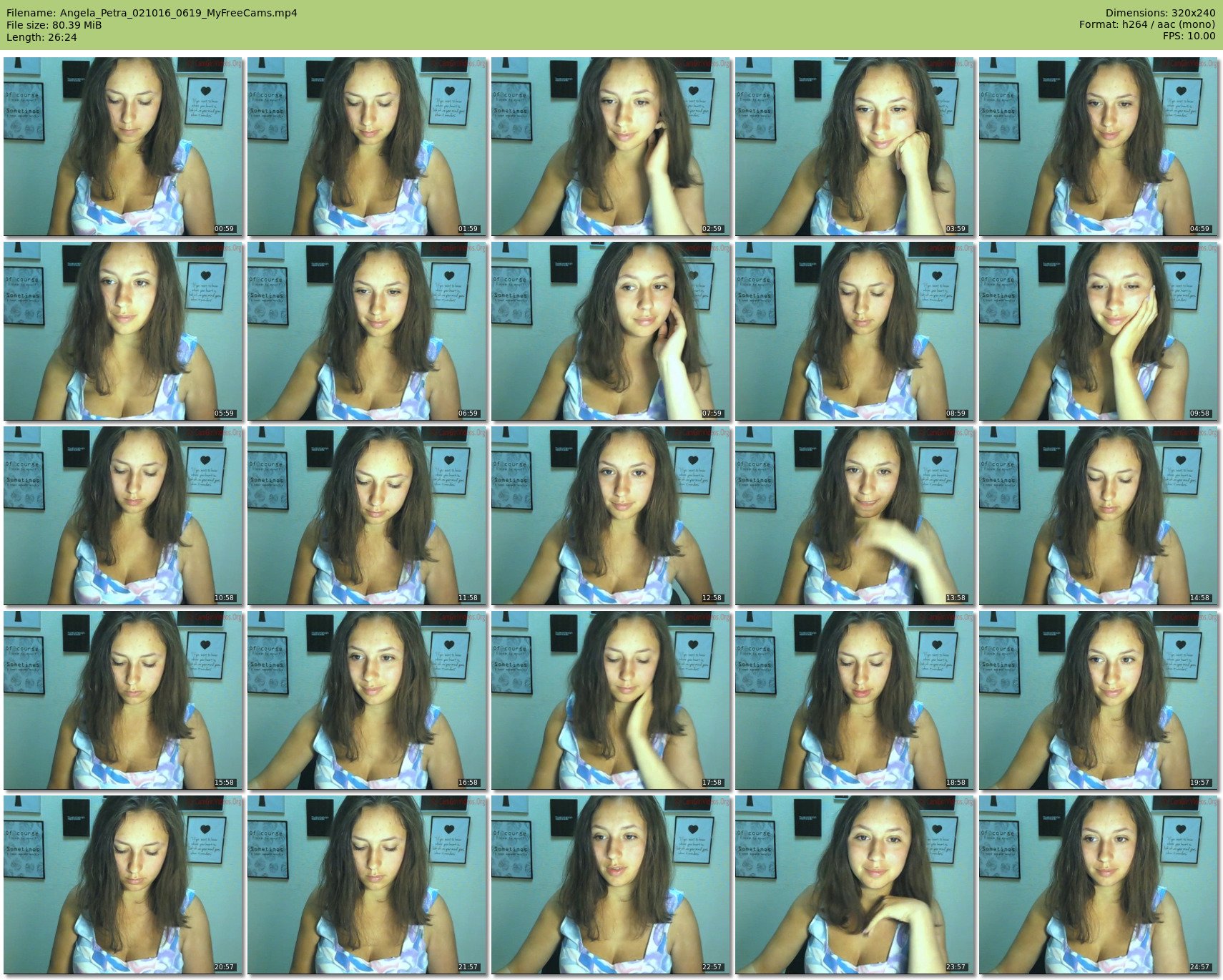Open the thumbnail at 04:59

click(x=1098, y=147)
